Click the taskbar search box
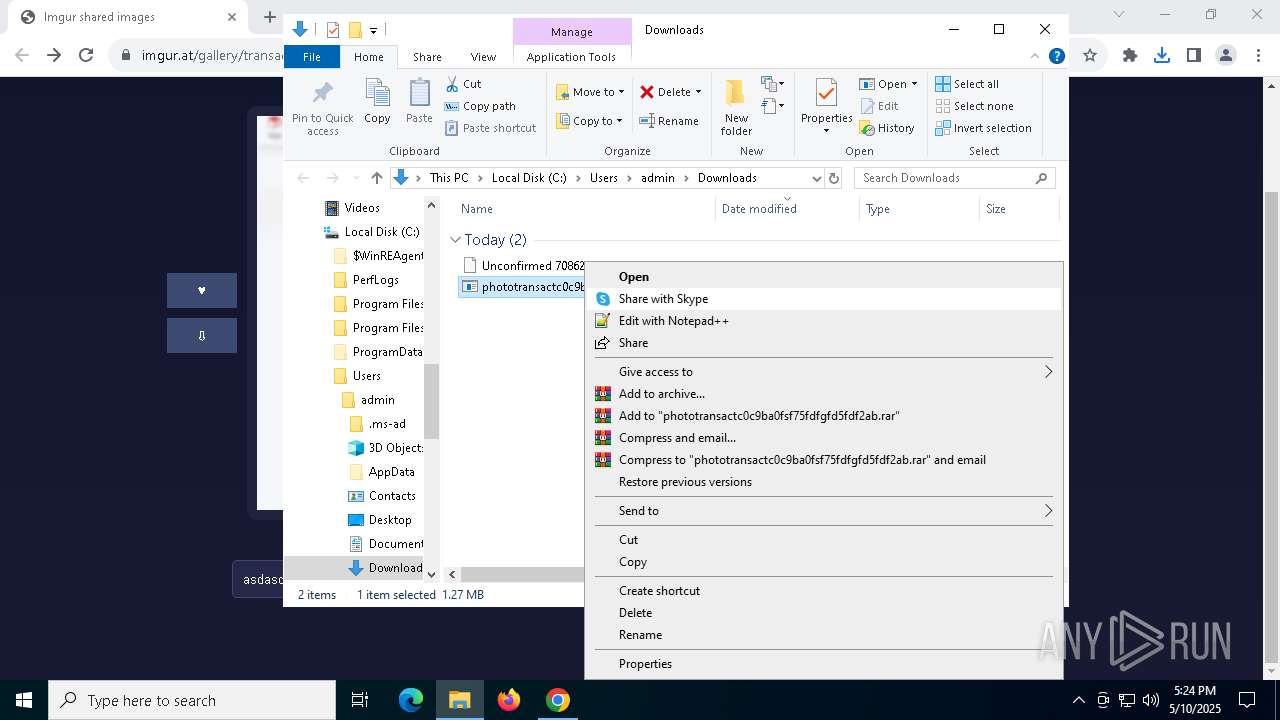The width and height of the screenshot is (1280, 720). (192, 700)
